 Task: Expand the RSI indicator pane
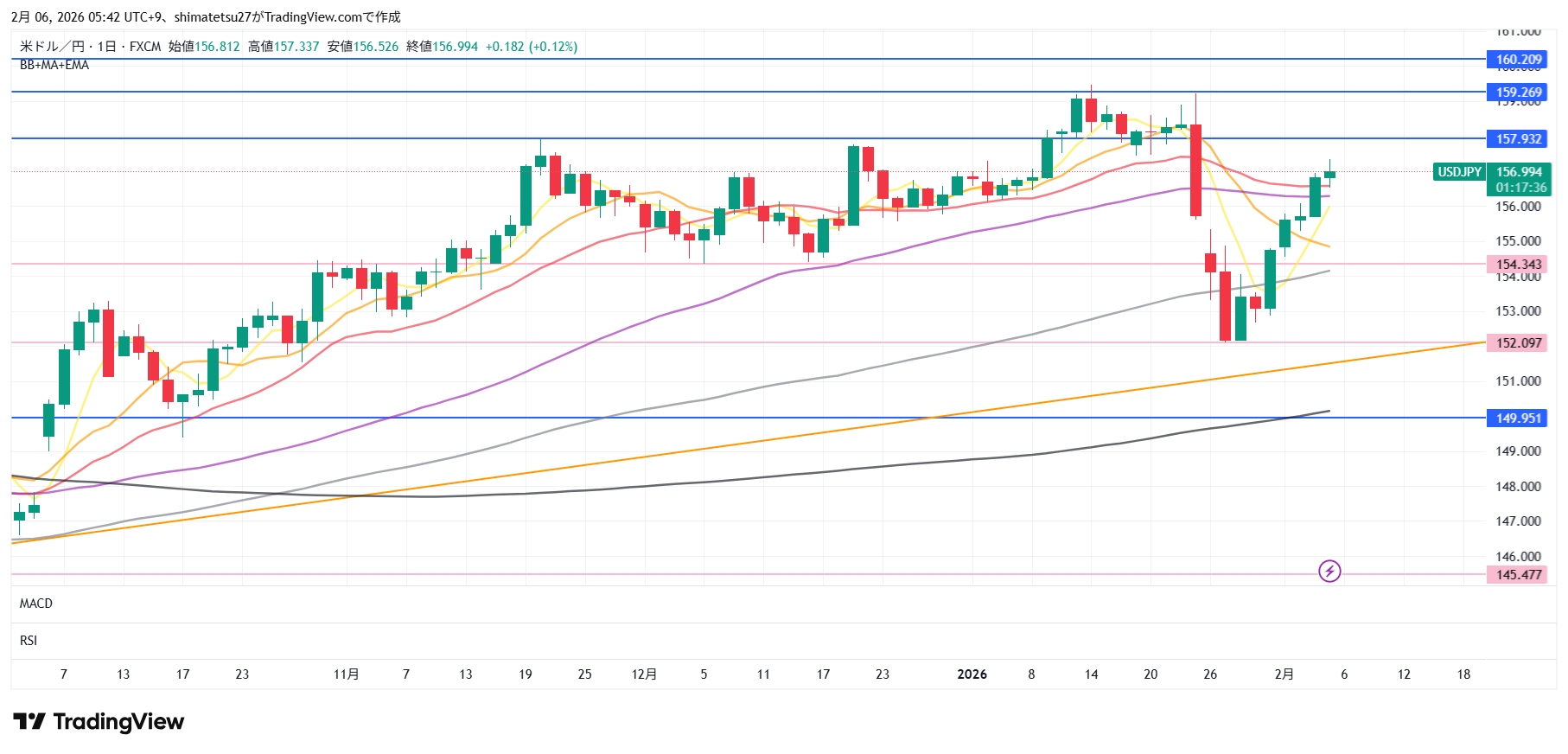click(29, 641)
